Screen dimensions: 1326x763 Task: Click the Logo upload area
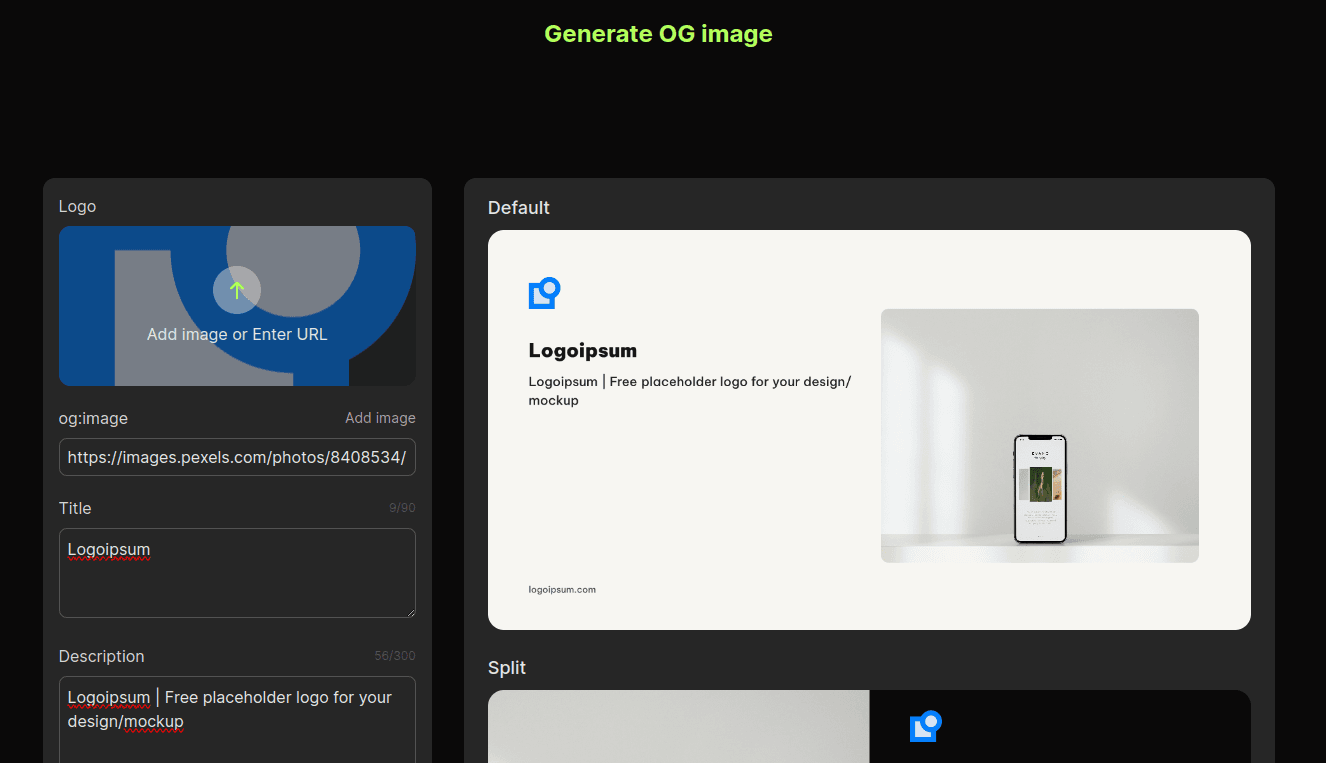tap(237, 306)
